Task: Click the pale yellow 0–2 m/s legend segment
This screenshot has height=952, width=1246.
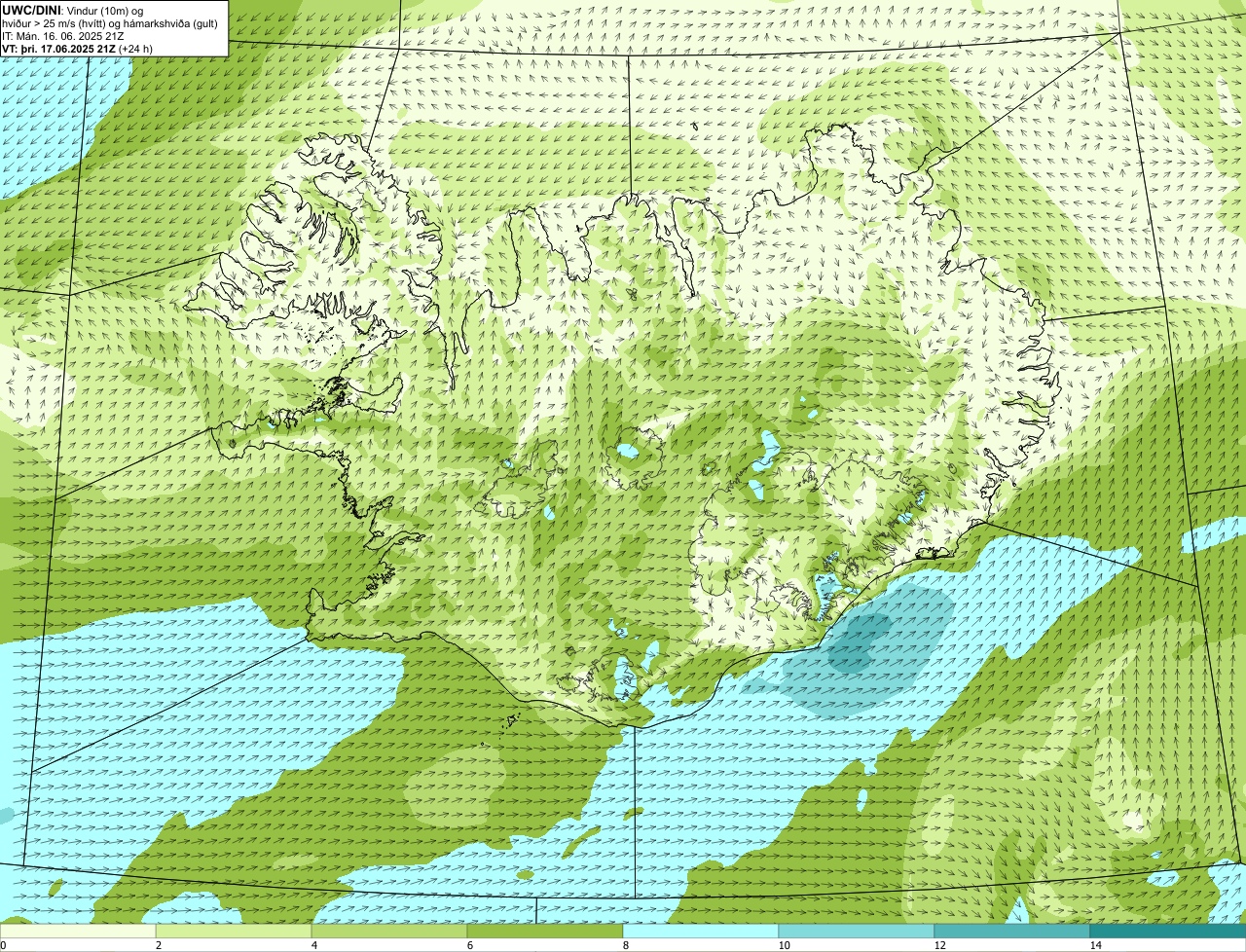Action: pos(78,931)
